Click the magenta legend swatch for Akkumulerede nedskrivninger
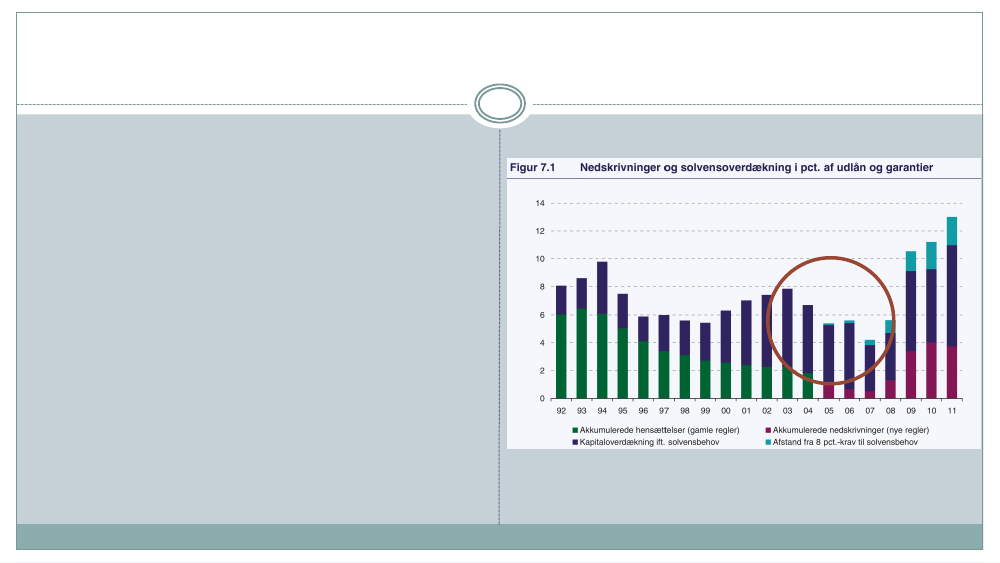The height and width of the screenshot is (563, 1000). click(767, 429)
